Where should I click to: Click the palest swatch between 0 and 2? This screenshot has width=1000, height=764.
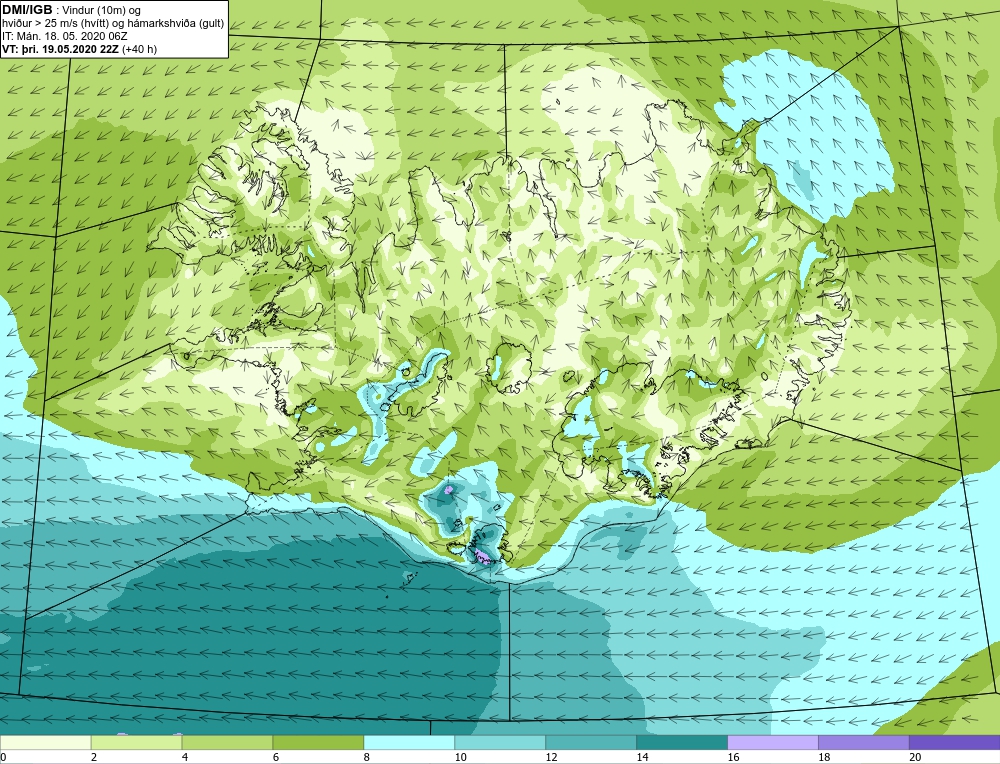click(45, 742)
